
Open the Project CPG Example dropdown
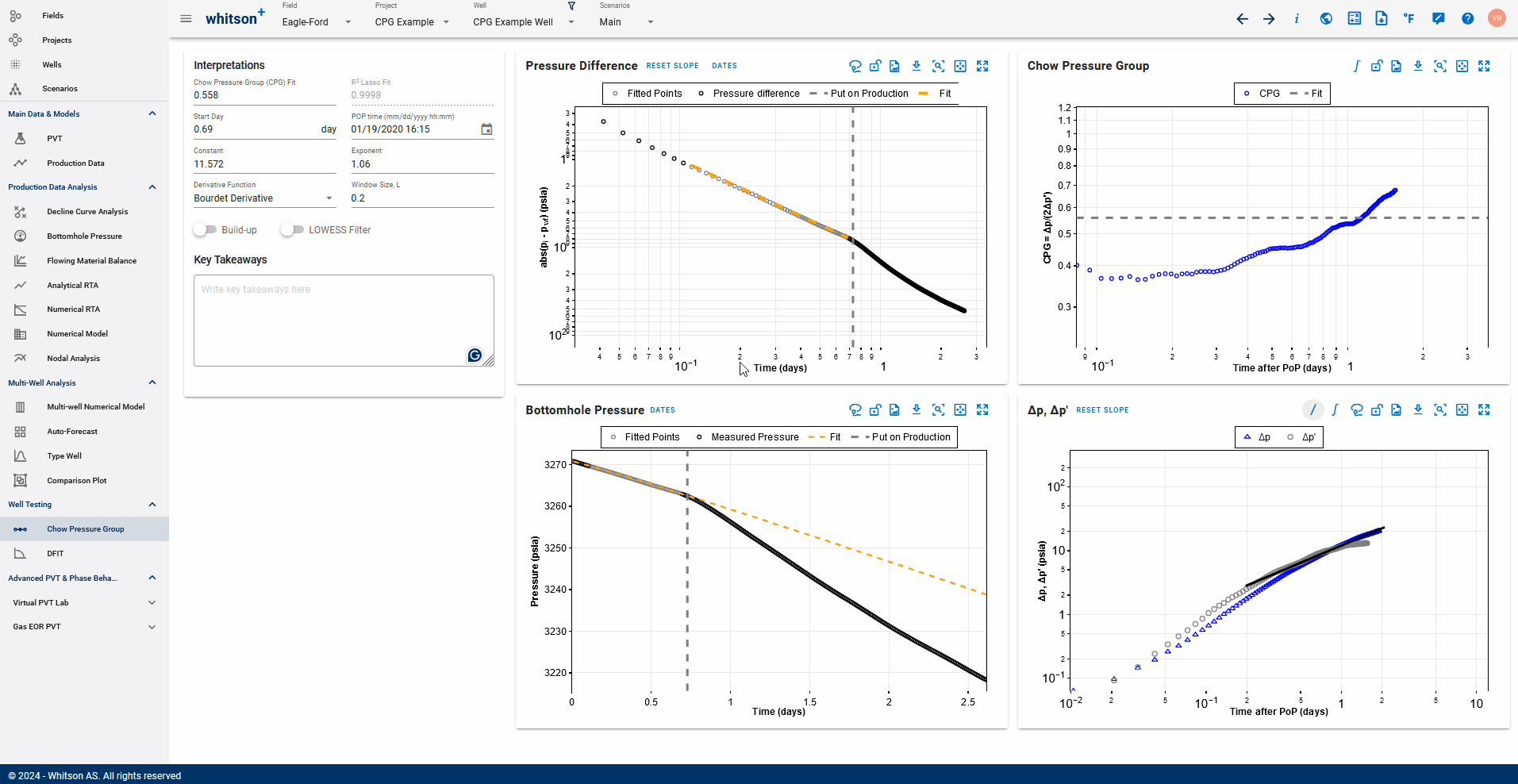click(413, 22)
